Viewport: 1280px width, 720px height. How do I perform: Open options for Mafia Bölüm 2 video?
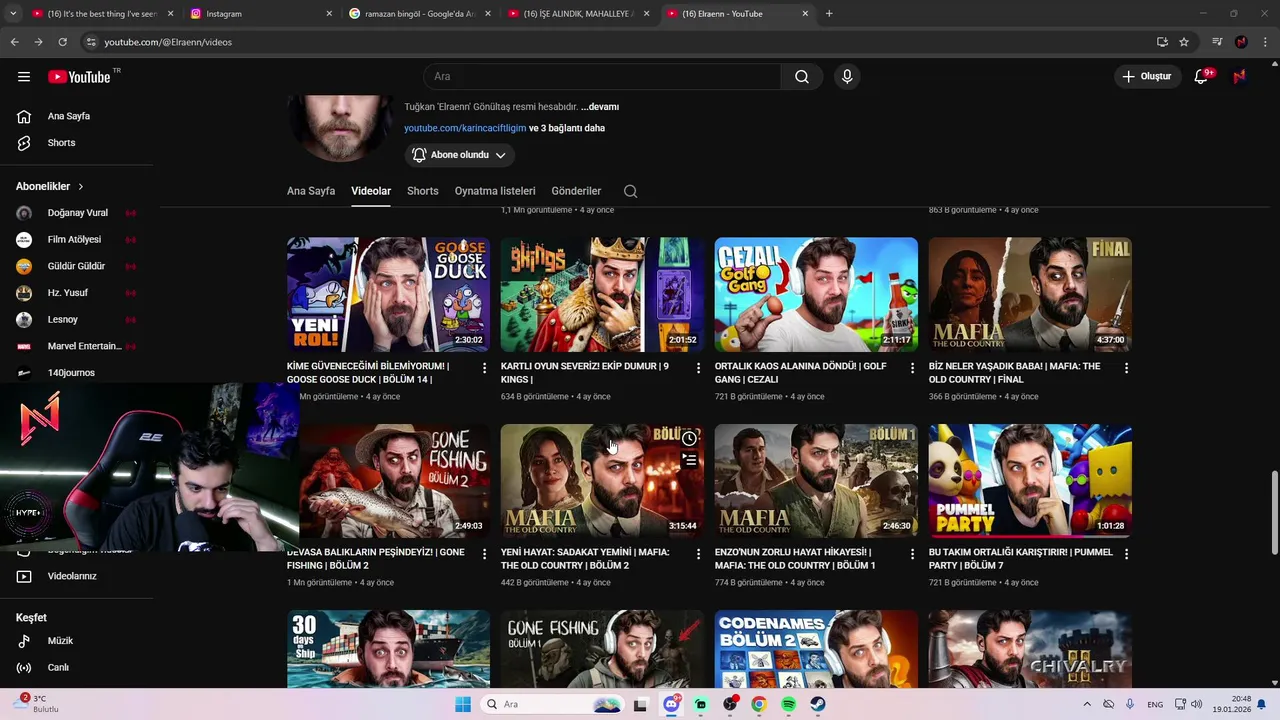[699, 555]
